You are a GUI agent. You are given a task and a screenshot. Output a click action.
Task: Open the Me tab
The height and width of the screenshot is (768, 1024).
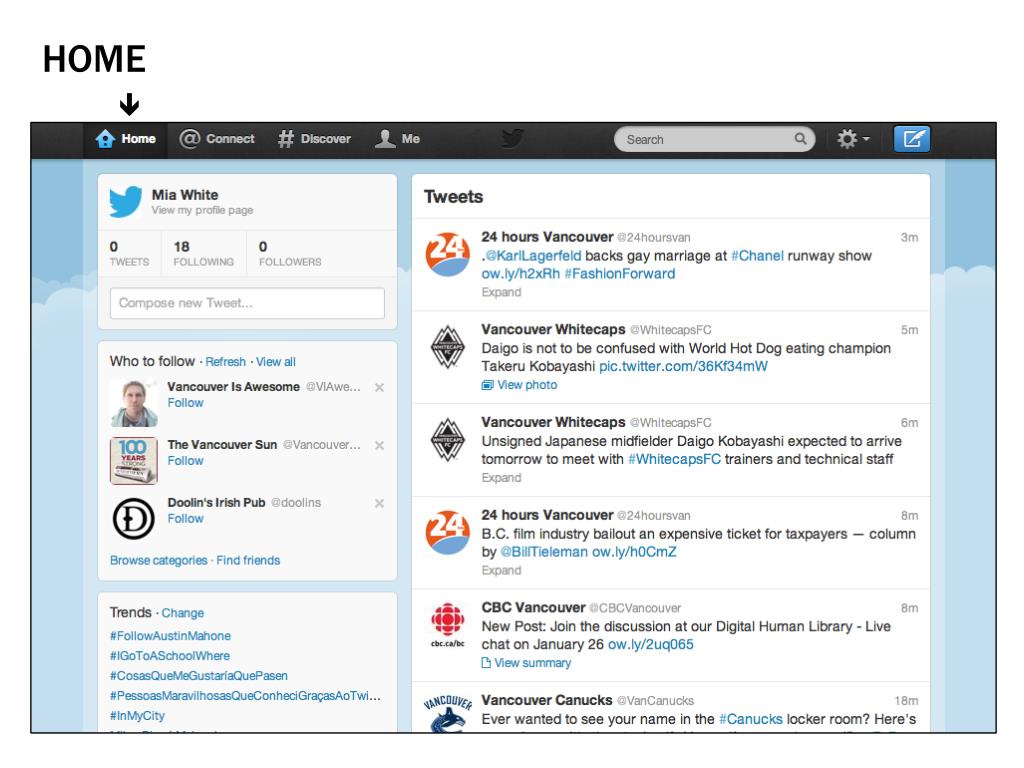click(x=397, y=139)
